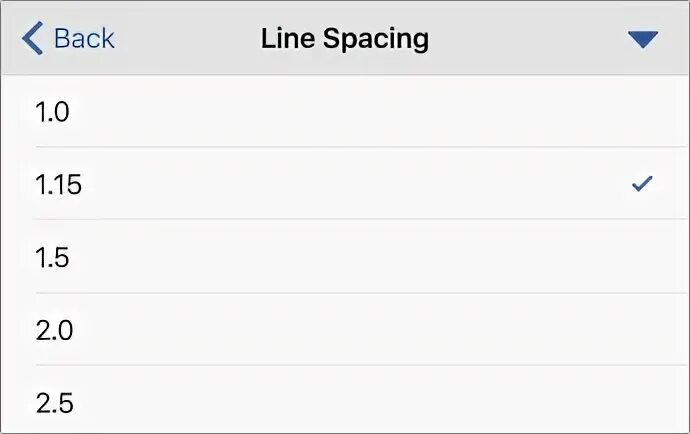This screenshot has width=690, height=434.
Task: Tap the blank right side of the 1.5 row
Action: point(600,257)
